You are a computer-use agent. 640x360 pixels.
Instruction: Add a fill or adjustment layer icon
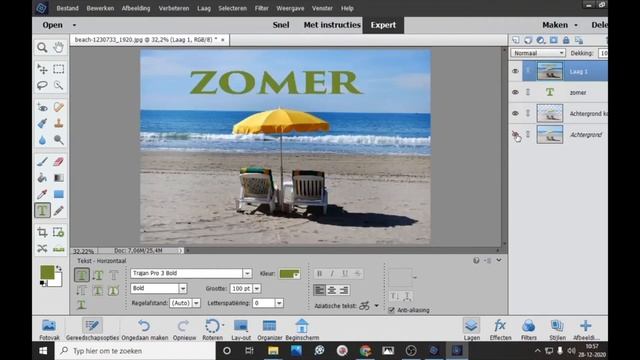[541, 40]
